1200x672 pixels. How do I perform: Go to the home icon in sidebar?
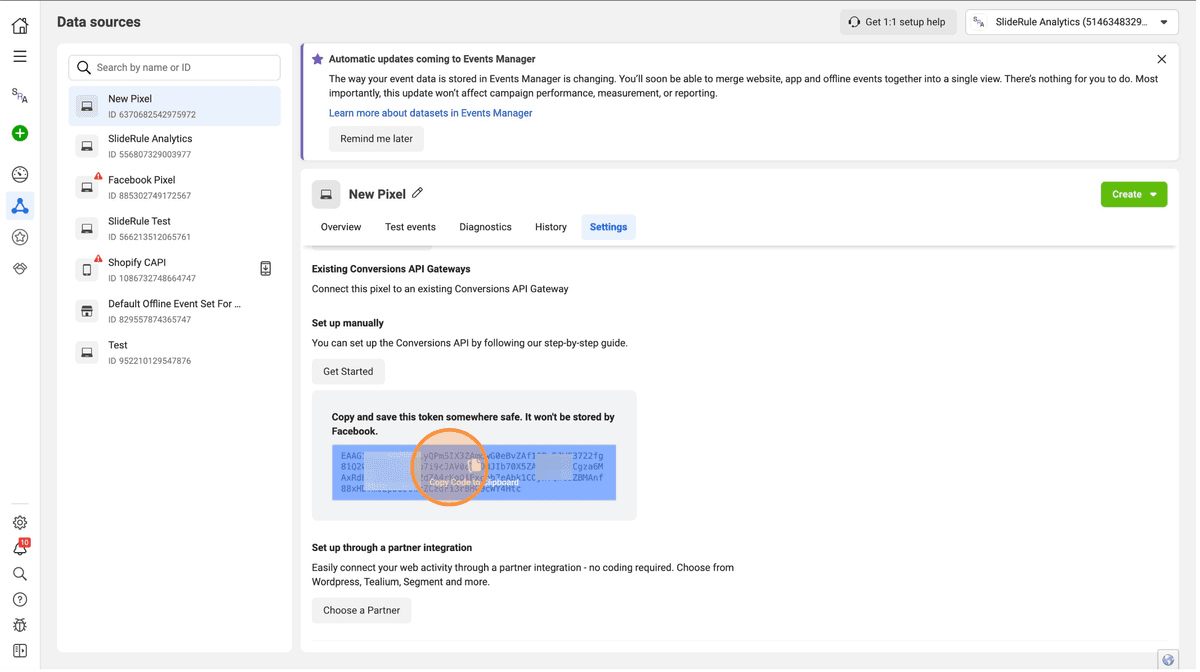coord(20,25)
